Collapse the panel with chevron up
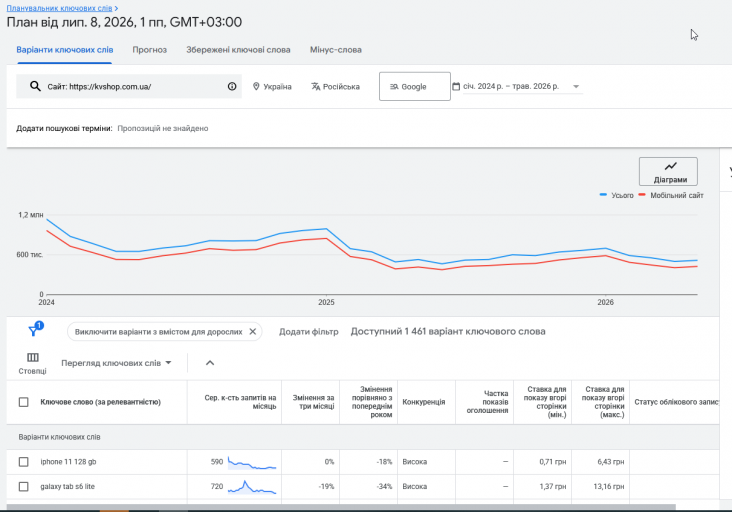Image resolution: width=732 pixels, height=512 pixels. [x=210, y=363]
